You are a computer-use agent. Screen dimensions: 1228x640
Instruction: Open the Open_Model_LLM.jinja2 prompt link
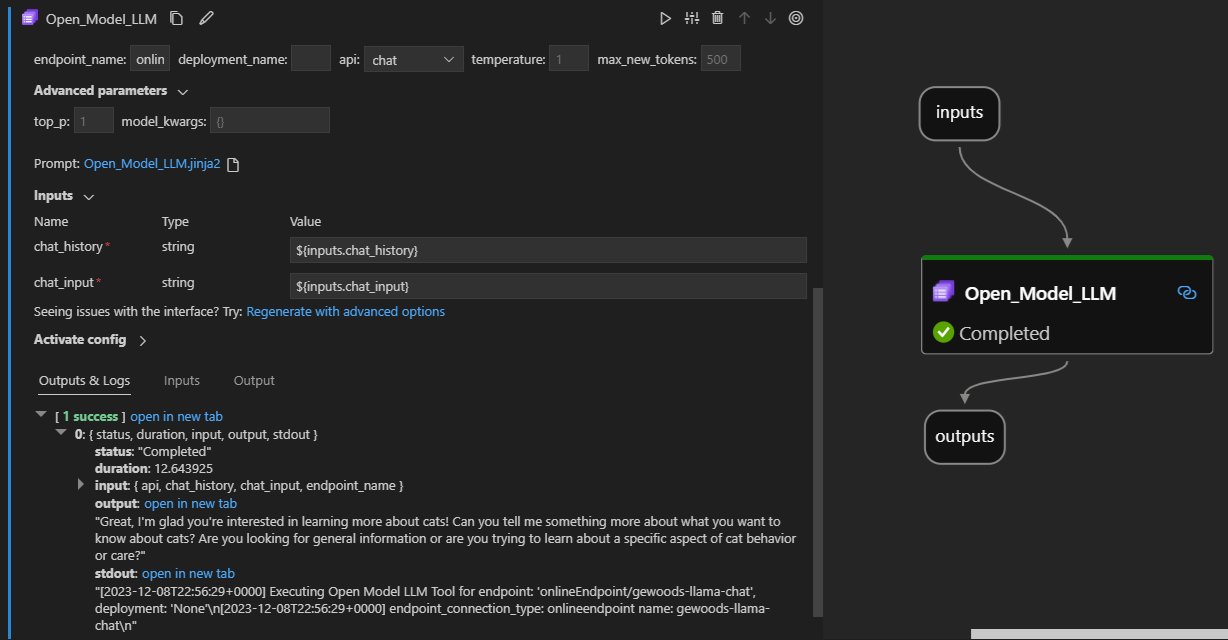(x=151, y=162)
